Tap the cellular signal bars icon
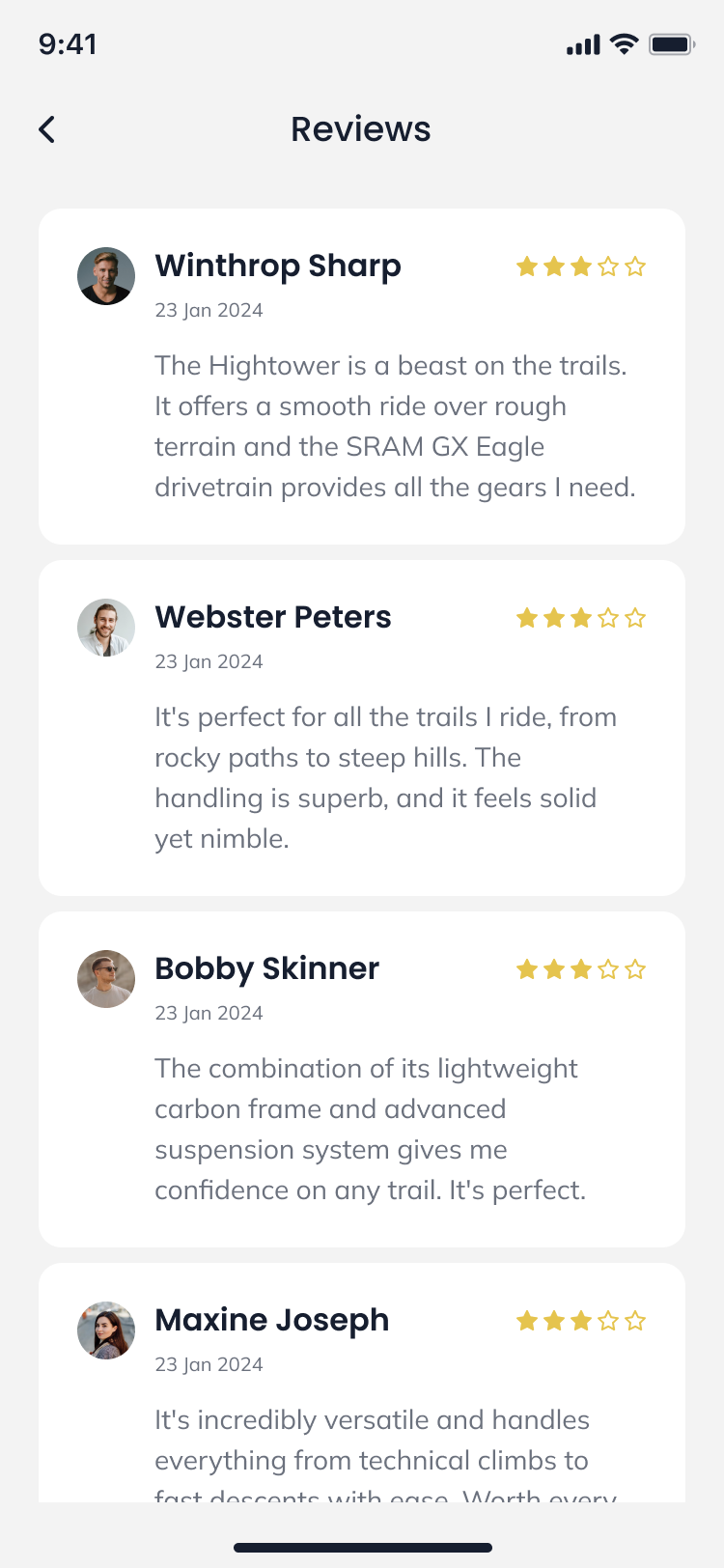 pos(583,45)
